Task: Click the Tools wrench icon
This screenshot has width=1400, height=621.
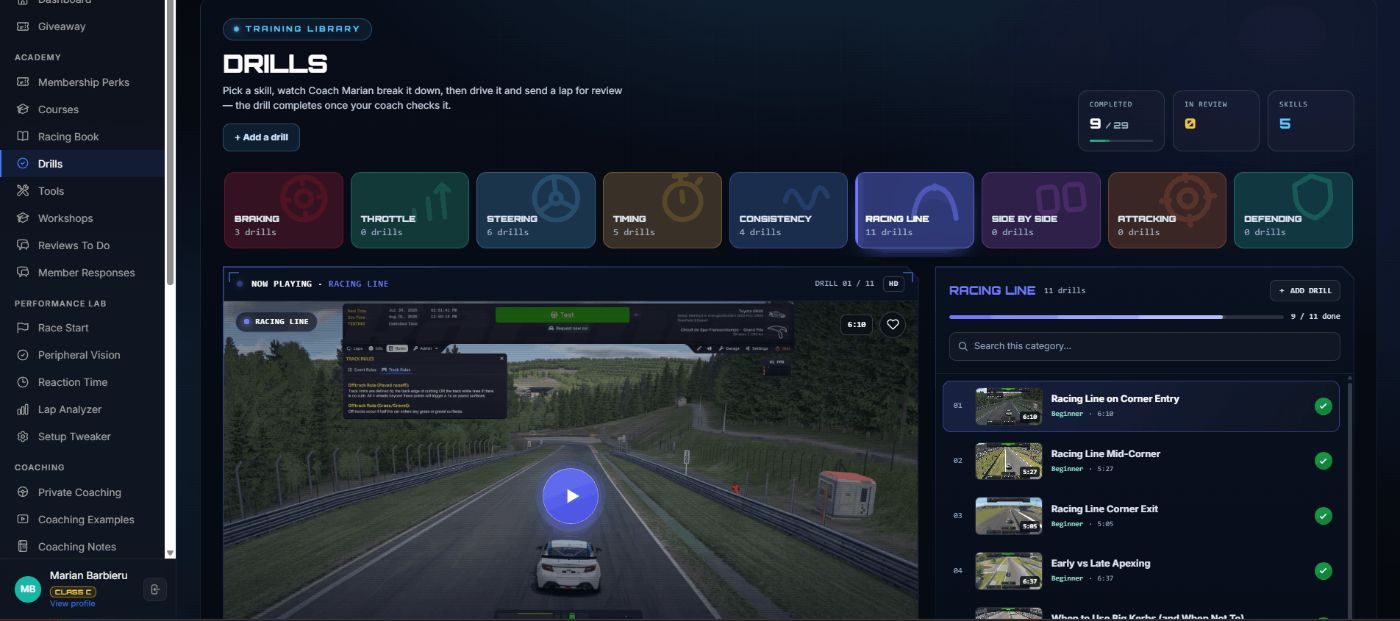Action: point(23,191)
